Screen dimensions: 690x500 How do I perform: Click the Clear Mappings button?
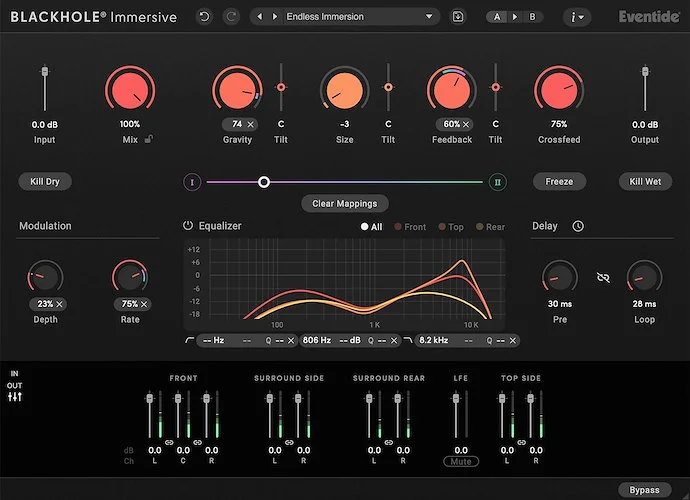344,203
